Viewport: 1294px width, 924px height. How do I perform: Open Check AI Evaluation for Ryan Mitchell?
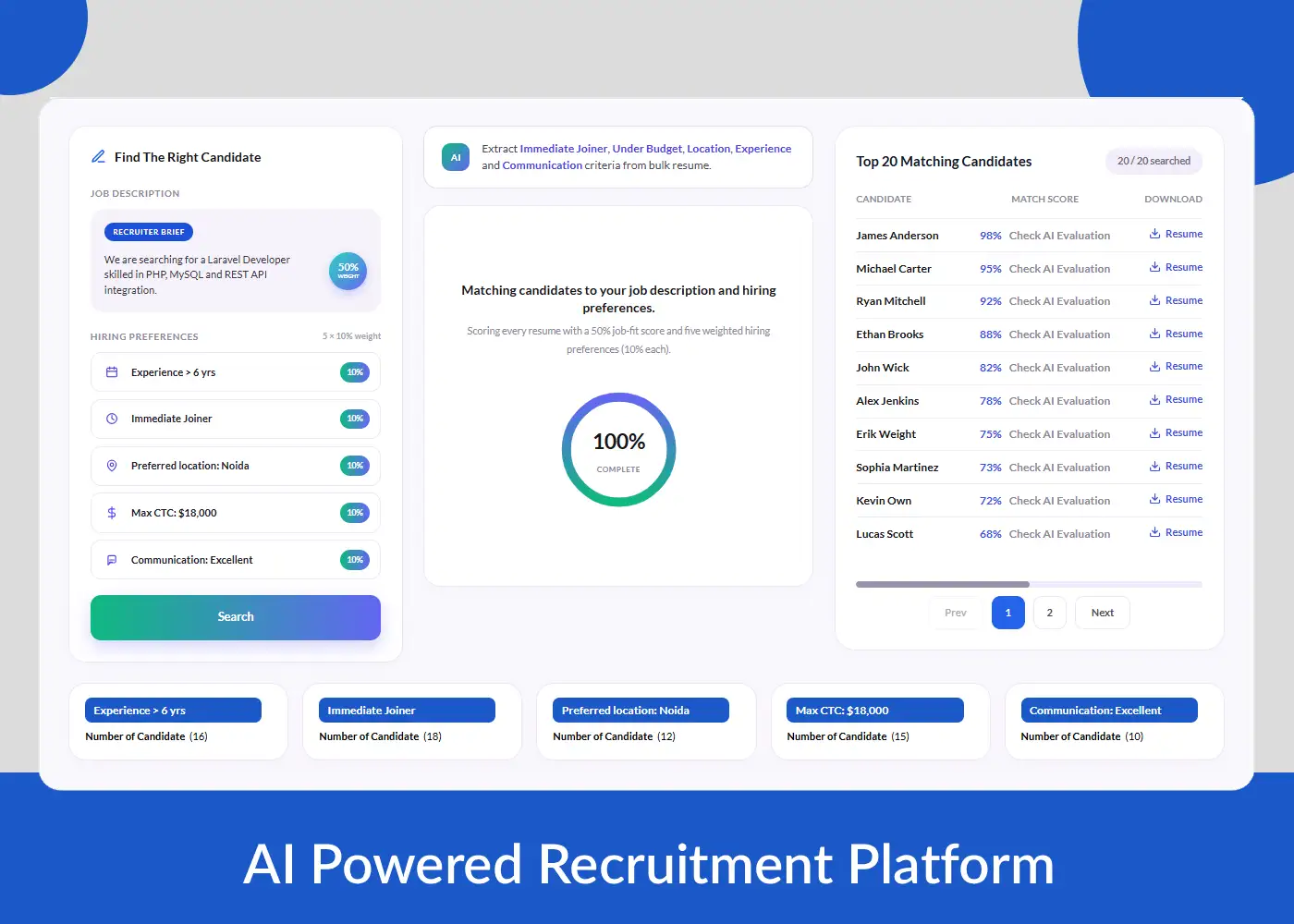click(x=1059, y=301)
